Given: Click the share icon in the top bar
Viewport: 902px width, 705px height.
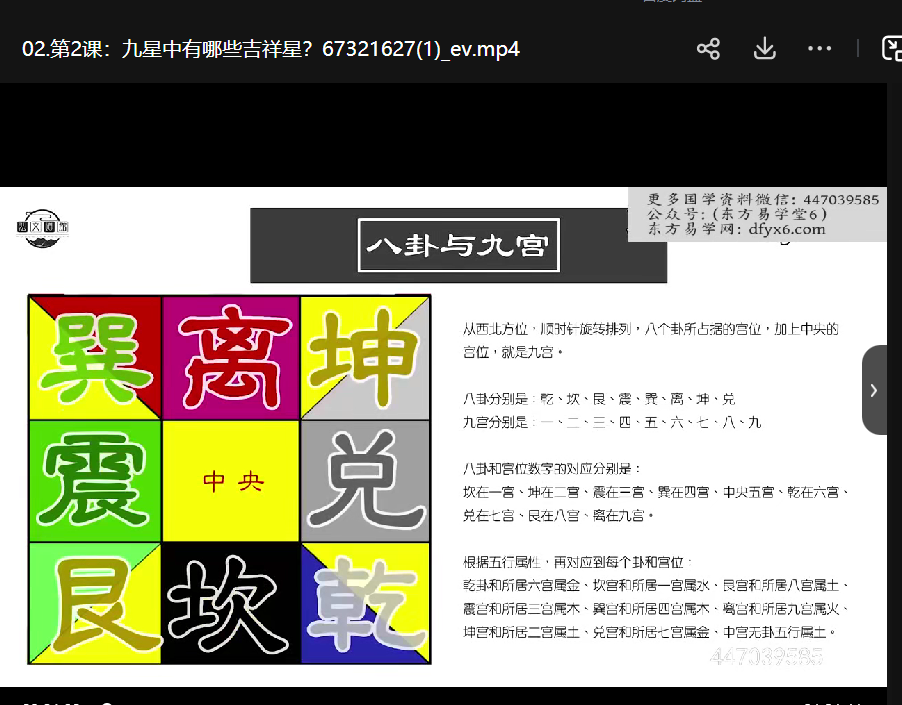Looking at the screenshot, I should point(708,49).
